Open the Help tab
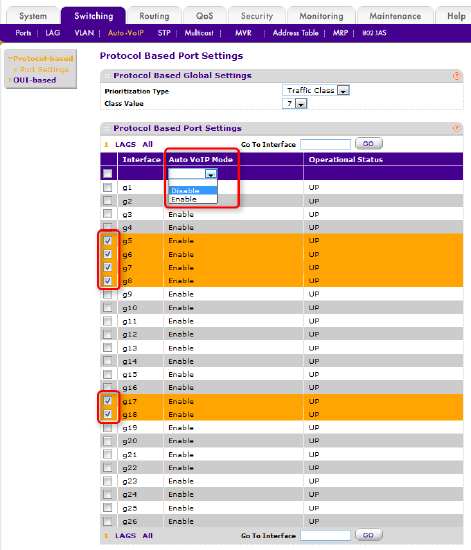 coord(456,16)
